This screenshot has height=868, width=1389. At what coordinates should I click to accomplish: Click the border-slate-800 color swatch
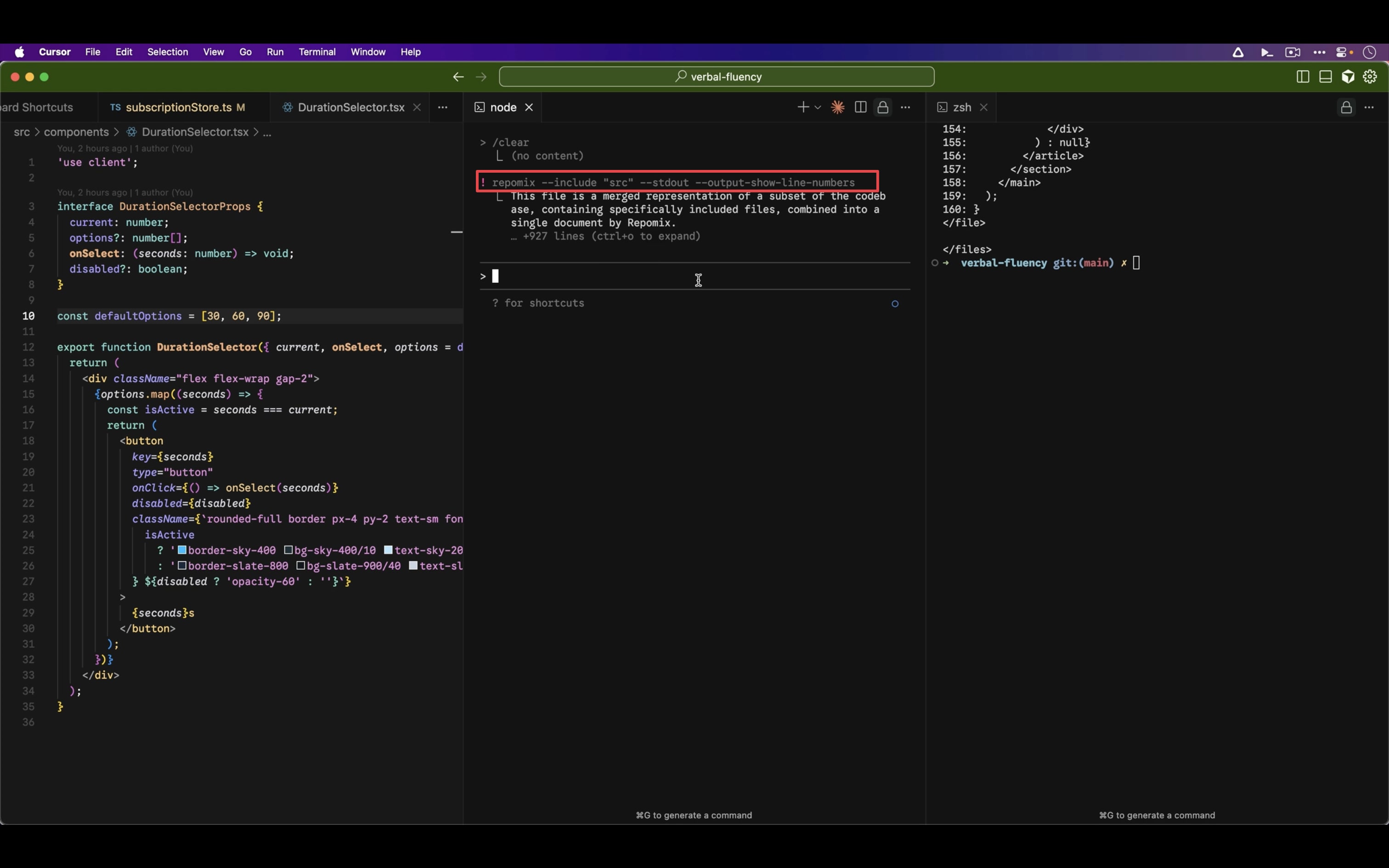182,565
